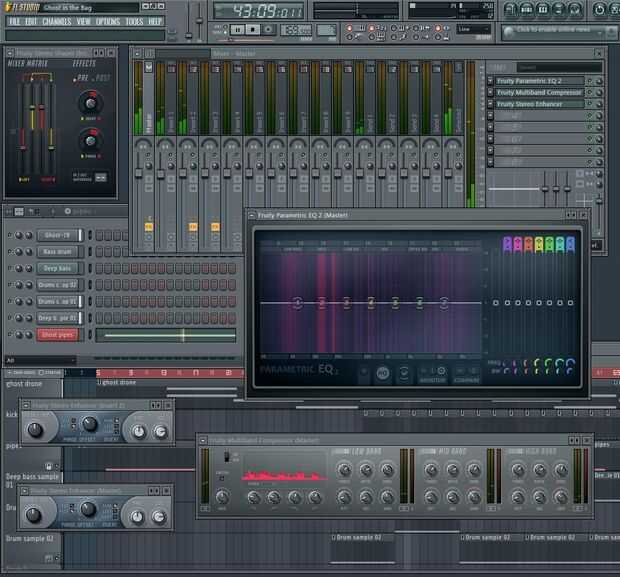Click the master fader handle in mixer
Image resolution: width=620 pixels, height=577 pixels.
tap(138, 173)
